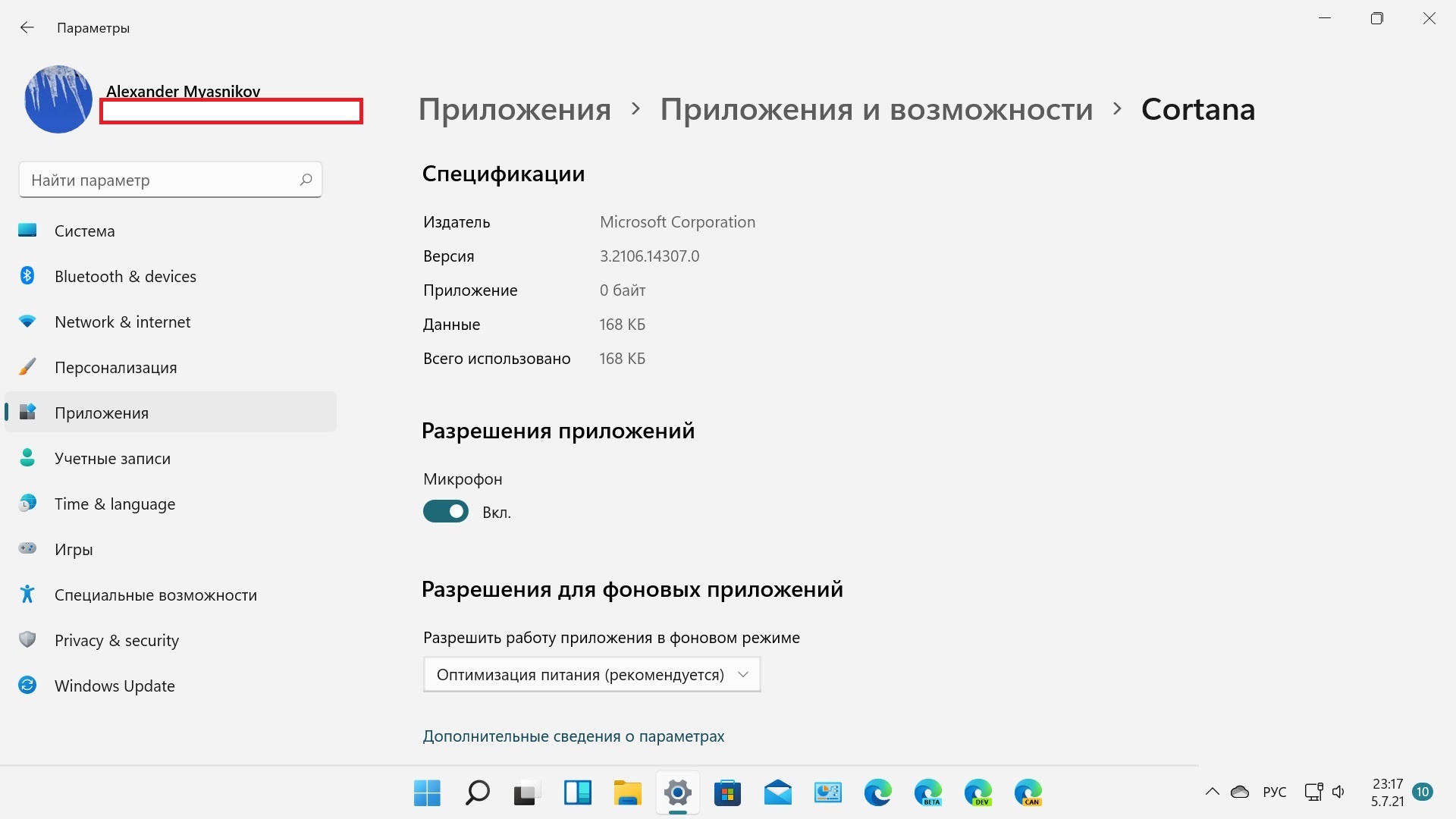
Task: Open the Персонализация section
Action: [171, 367]
